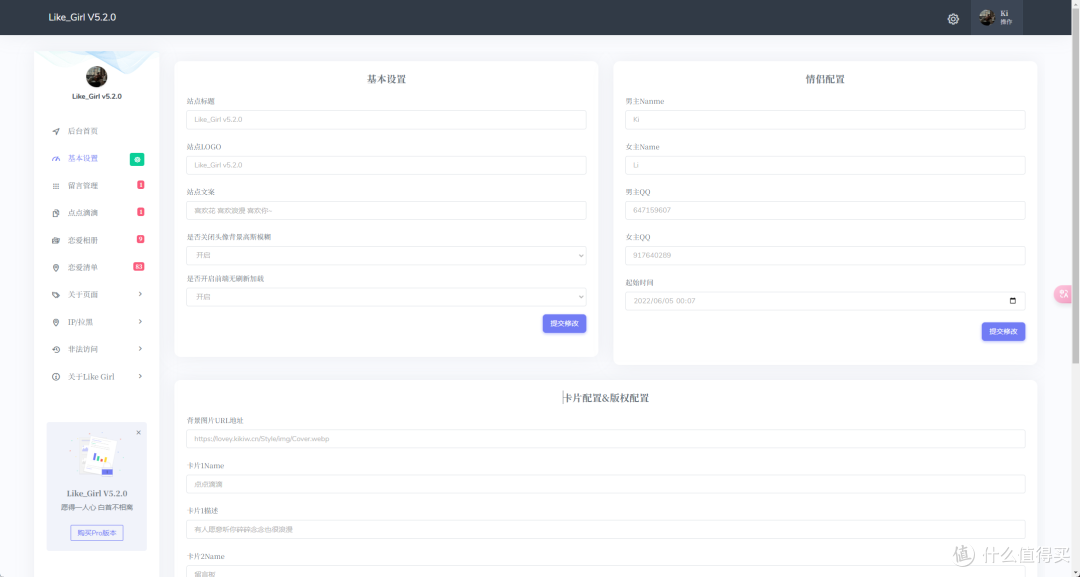Focus the 站点文案 input field
Viewport: 1080px width, 577px height.
coord(386,210)
